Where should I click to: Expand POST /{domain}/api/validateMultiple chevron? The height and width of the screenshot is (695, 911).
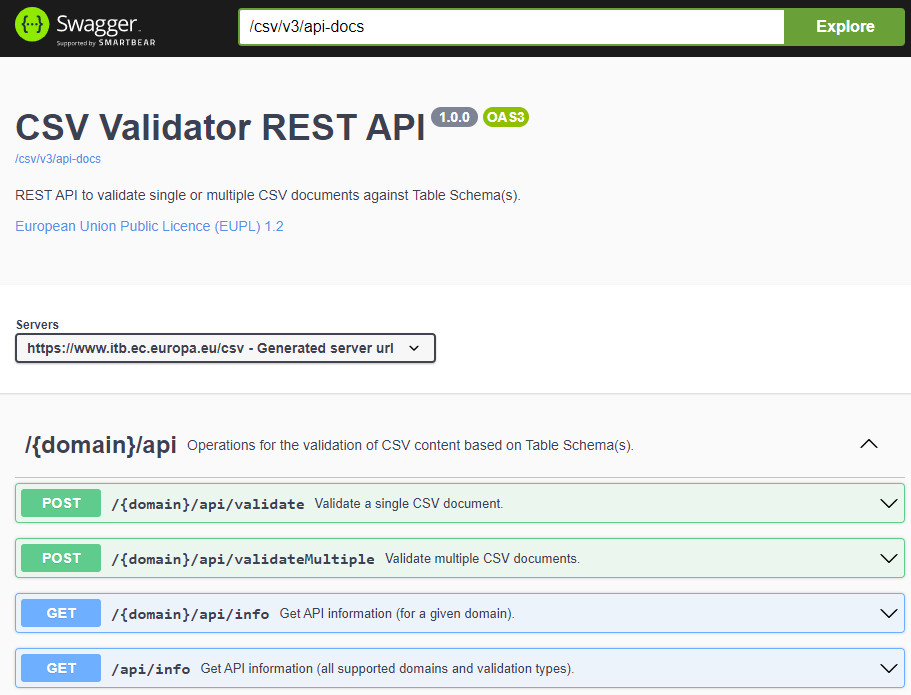888,558
